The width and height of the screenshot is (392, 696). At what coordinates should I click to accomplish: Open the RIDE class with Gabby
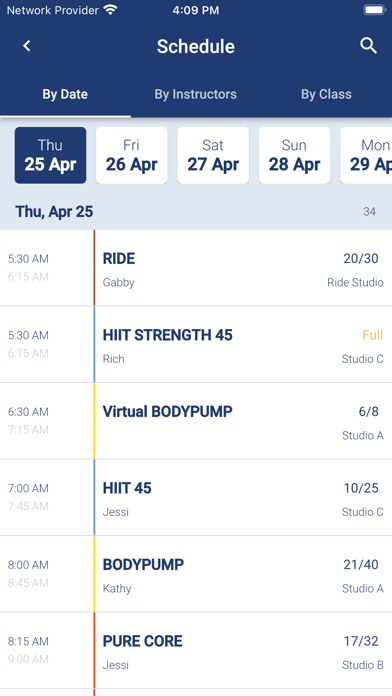196,268
